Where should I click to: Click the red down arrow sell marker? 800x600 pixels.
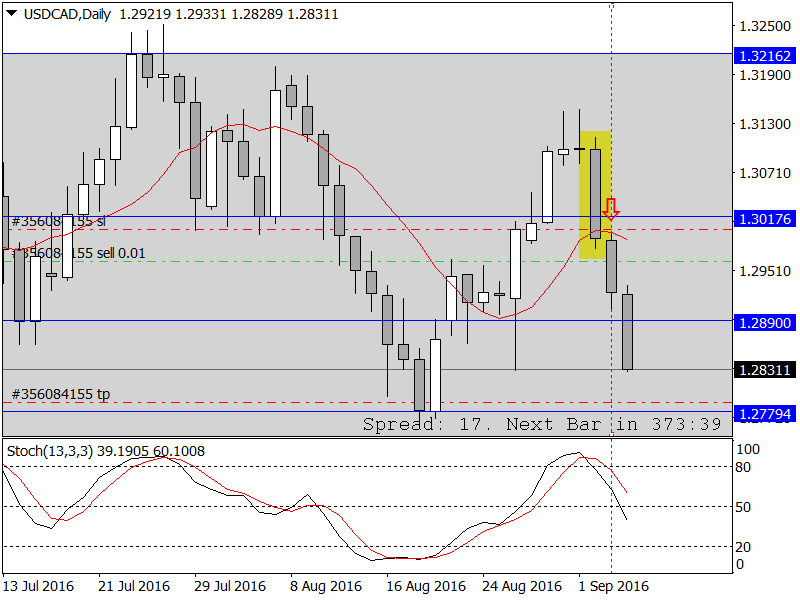(611, 209)
